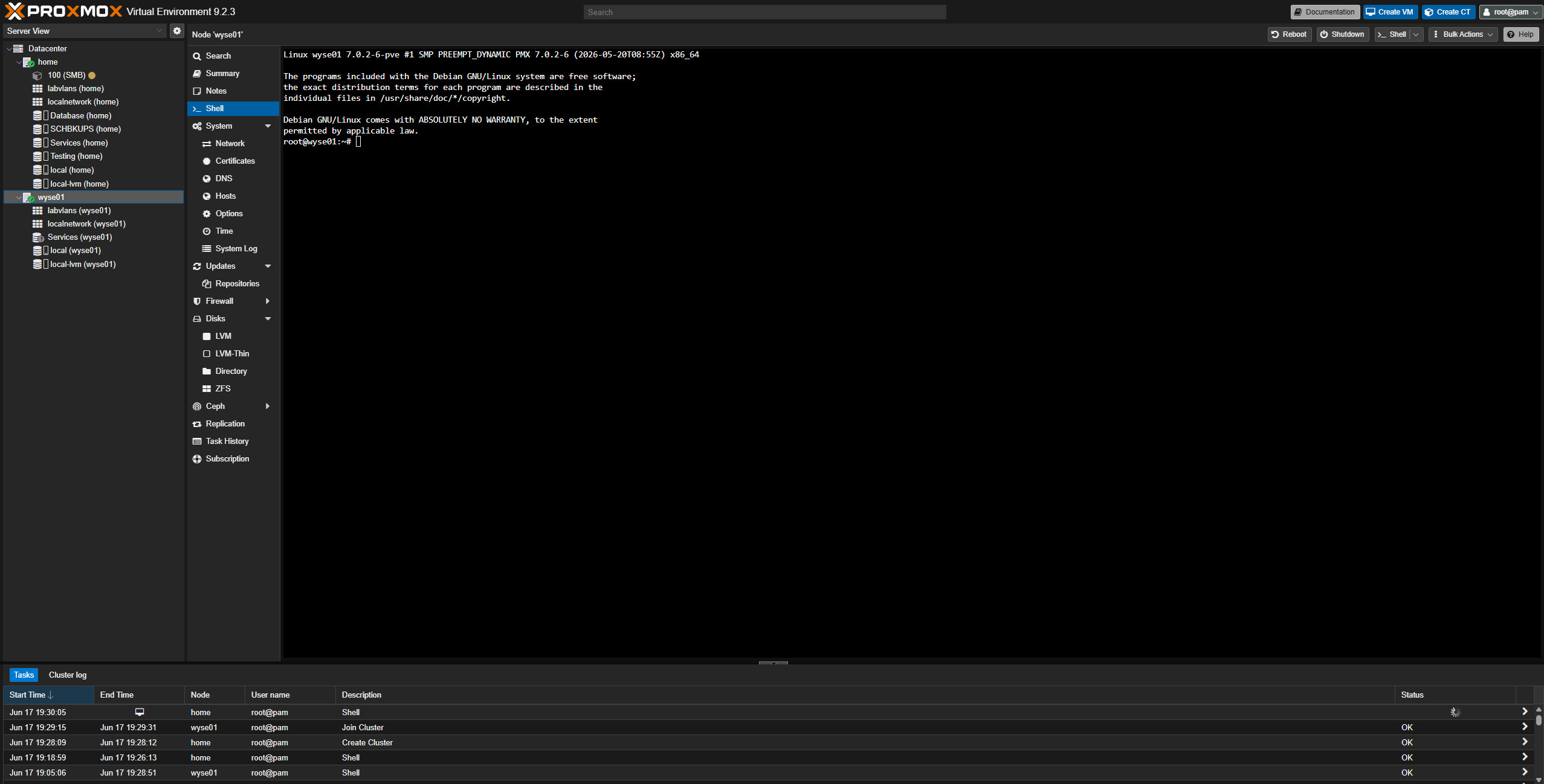
Task: Select SCHBKUPS (home) storage
Action: [85, 129]
